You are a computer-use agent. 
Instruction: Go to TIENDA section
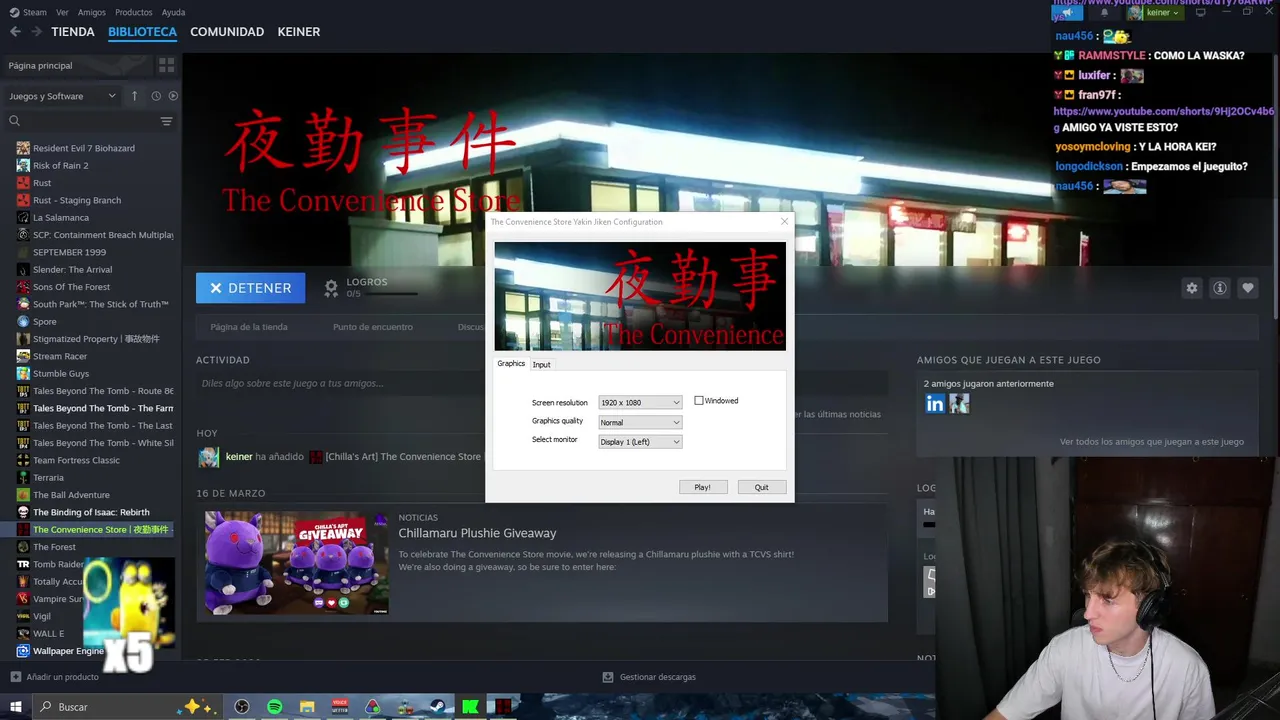73,32
